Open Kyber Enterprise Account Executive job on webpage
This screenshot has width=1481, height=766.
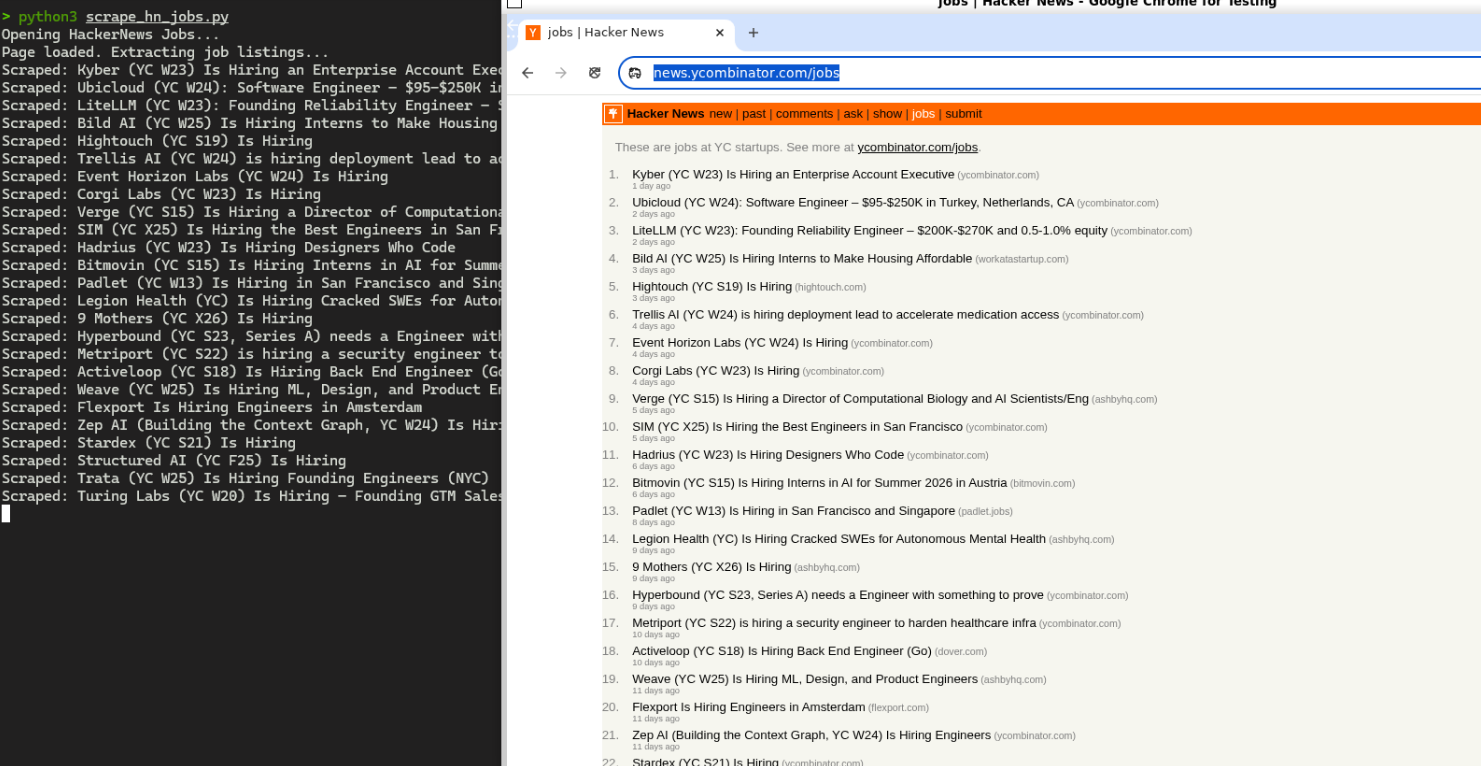point(793,175)
